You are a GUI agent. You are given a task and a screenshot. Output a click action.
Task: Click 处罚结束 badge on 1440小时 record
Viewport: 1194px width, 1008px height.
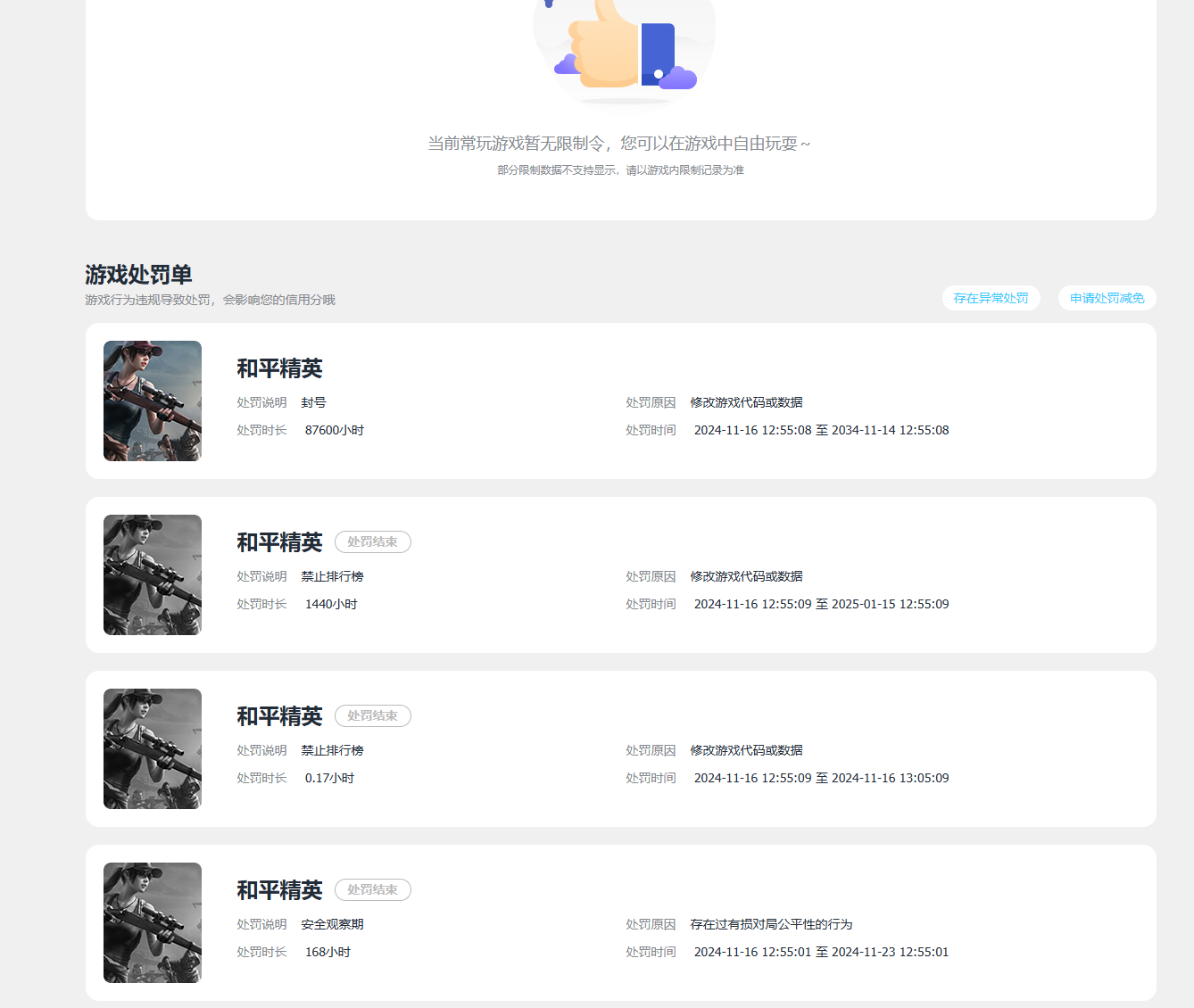(x=373, y=541)
